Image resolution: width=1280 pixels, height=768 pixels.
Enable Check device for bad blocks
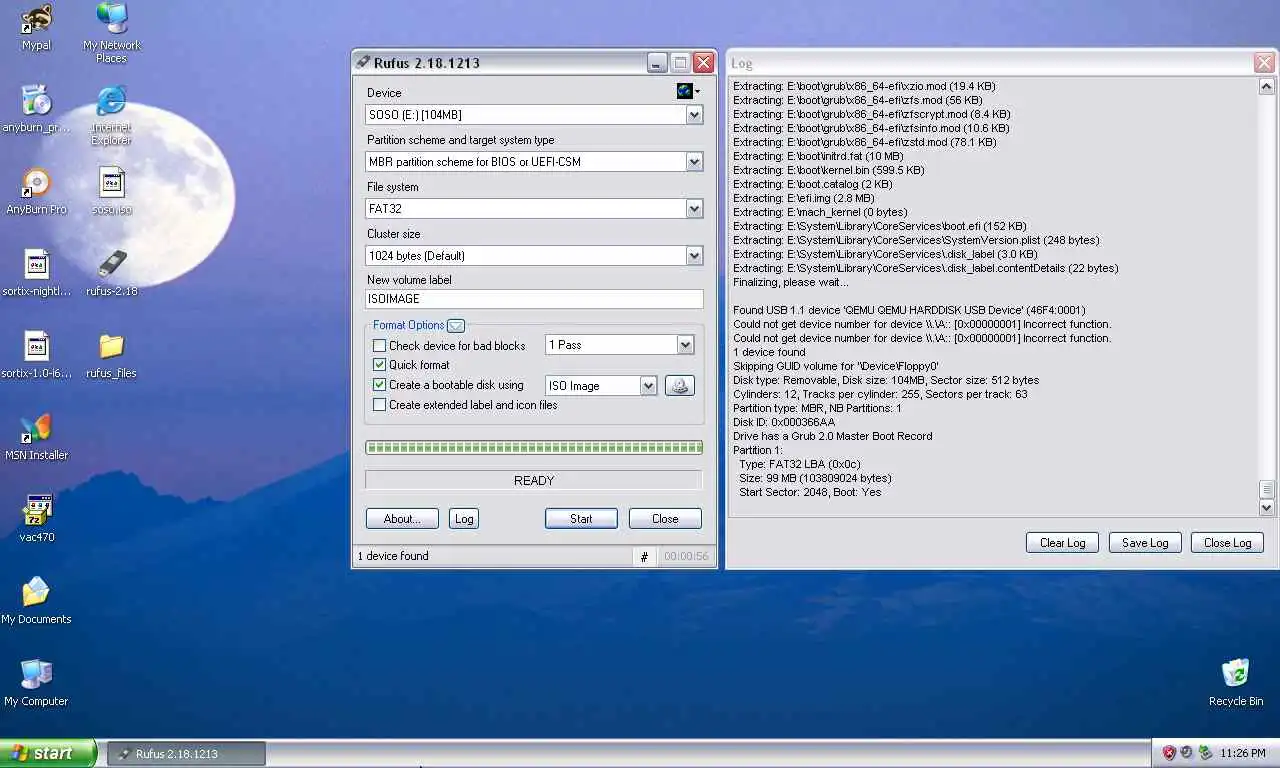[379, 345]
